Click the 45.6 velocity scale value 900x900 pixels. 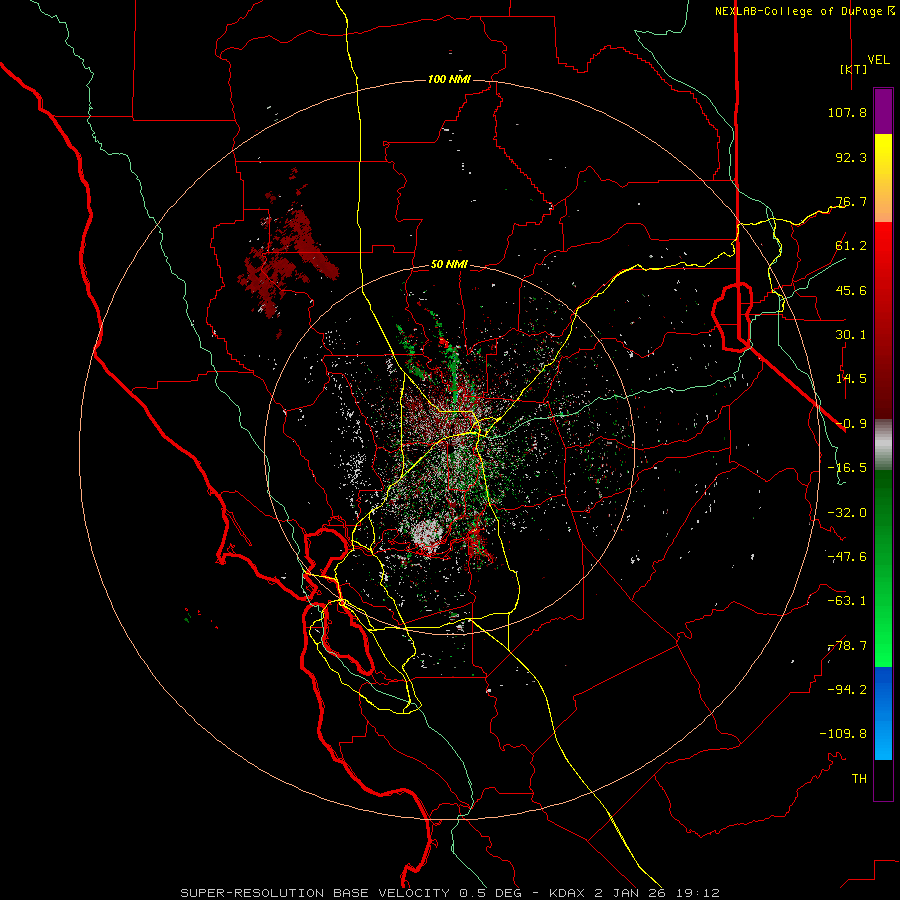[851, 290]
